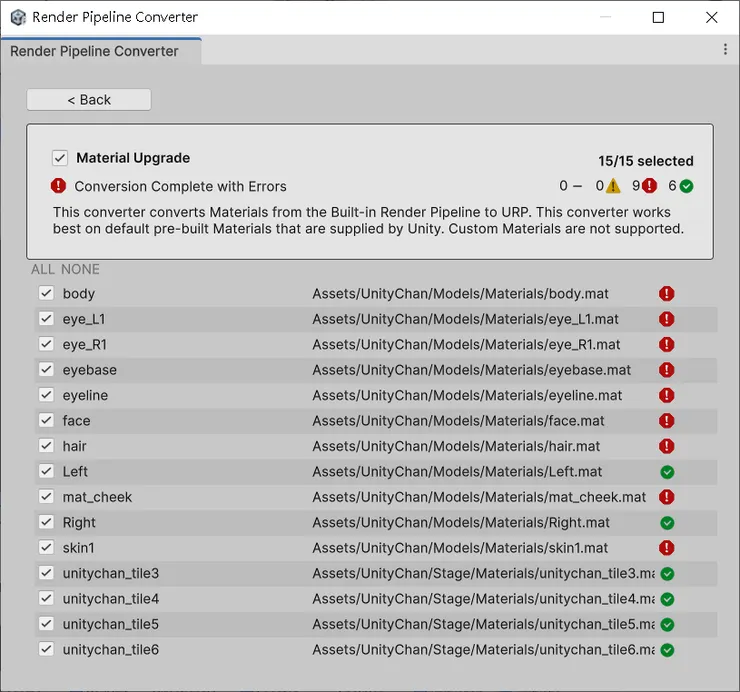
Task: Open the window's three-dot options menu
Action: click(726, 49)
